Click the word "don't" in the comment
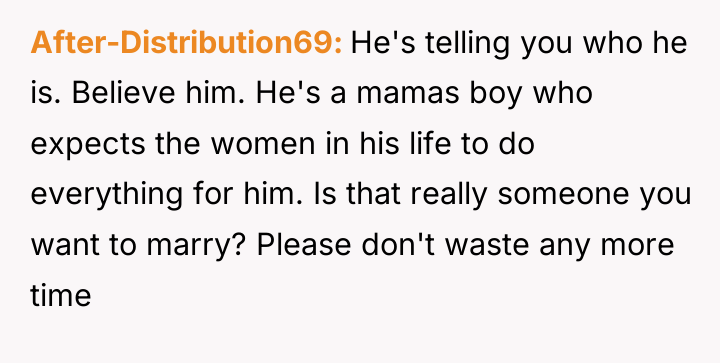The image size is (720, 363). tap(399, 244)
